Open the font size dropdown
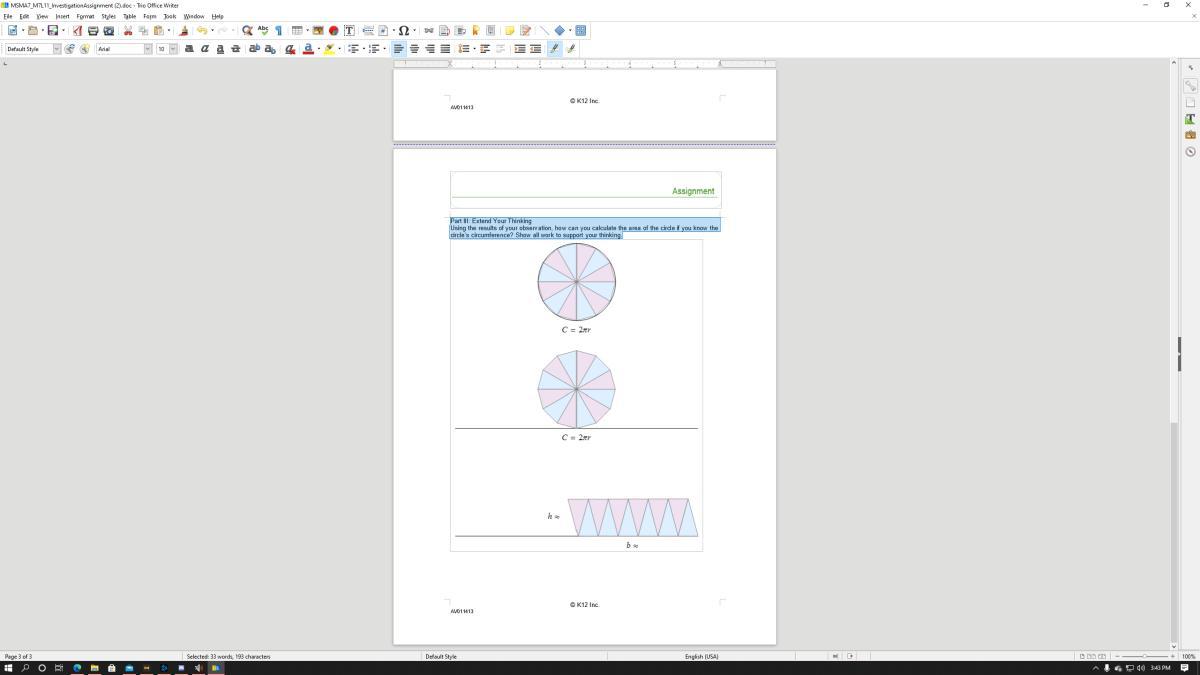Image resolution: width=1200 pixels, height=675 pixels. (x=173, y=49)
